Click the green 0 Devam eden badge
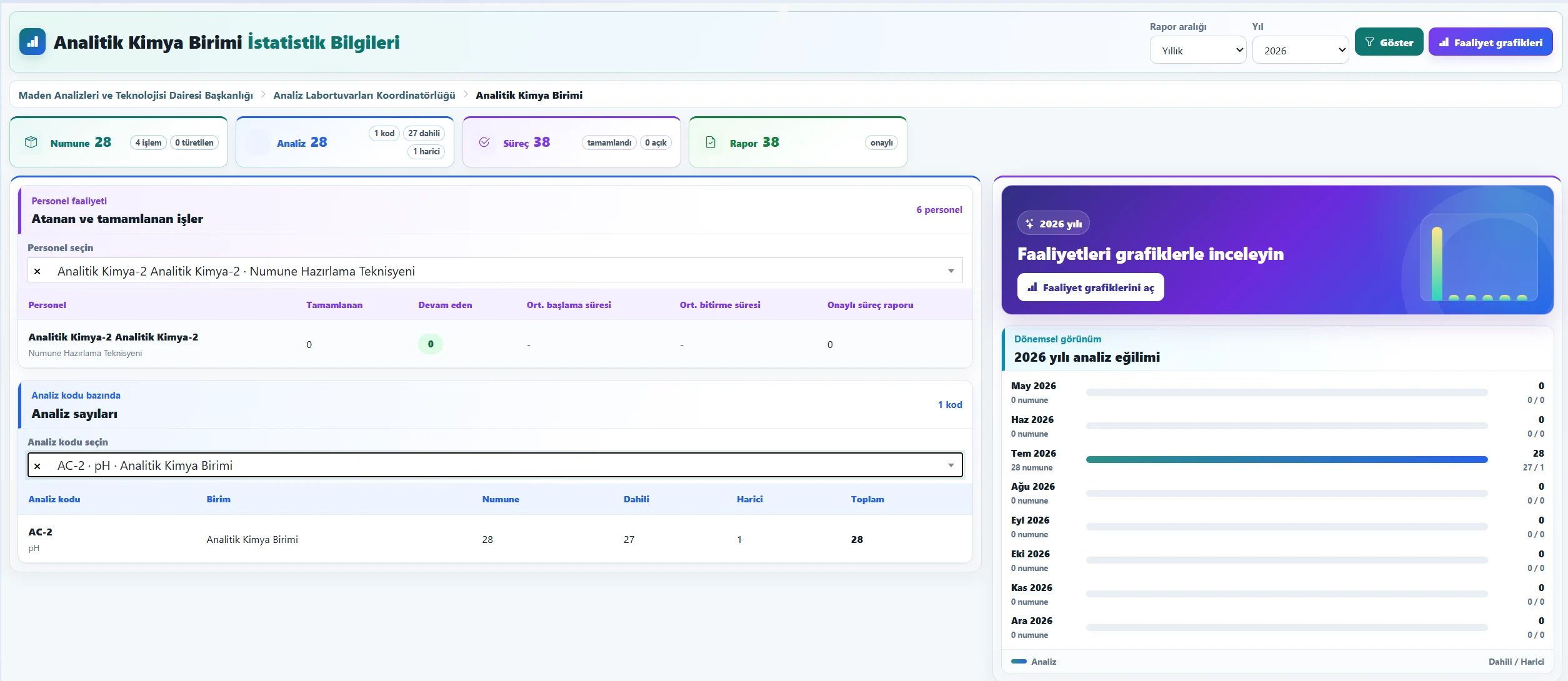 coord(431,344)
